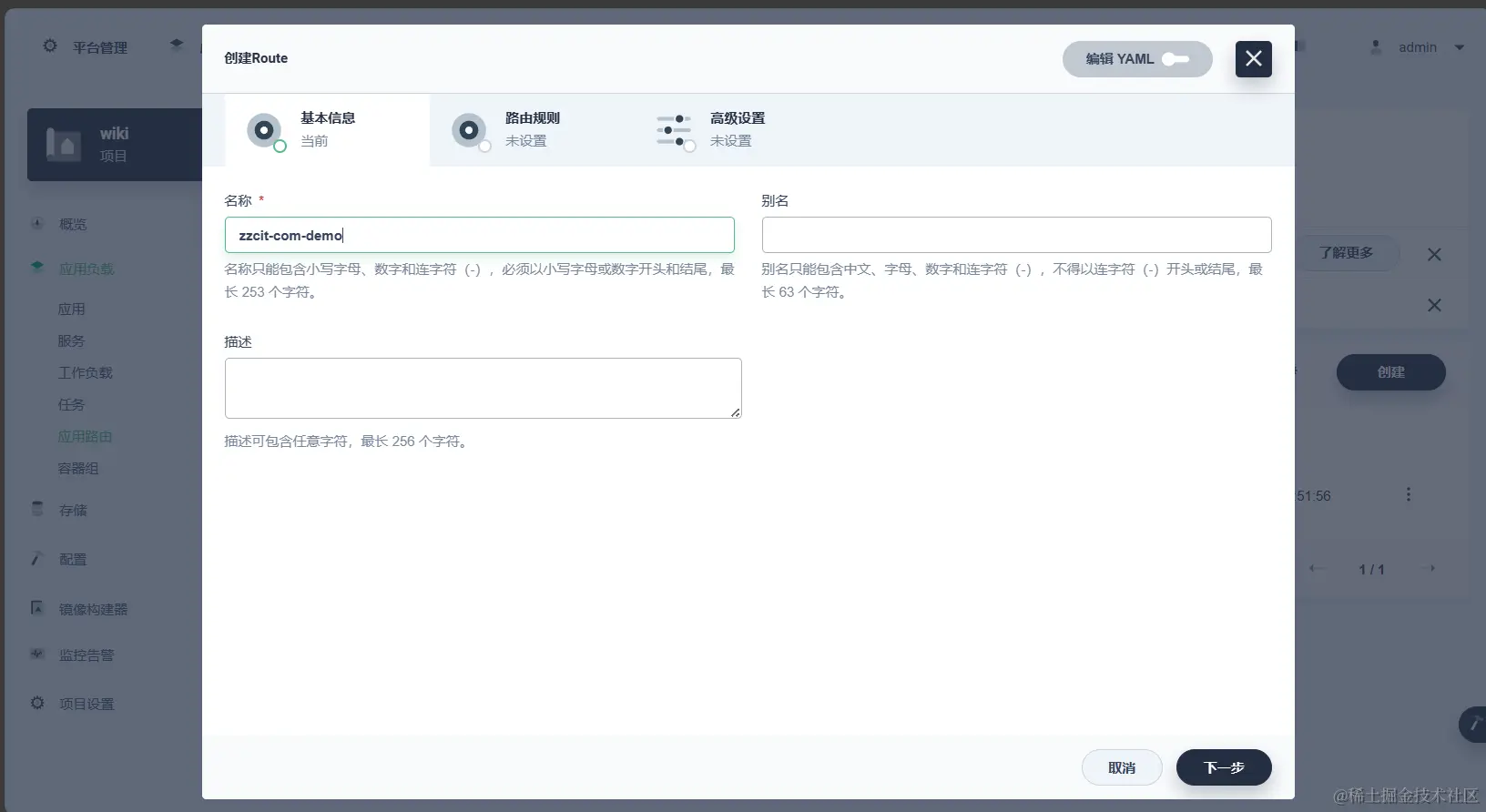Open 容器组 in the sidebar
1486x812 pixels.
(78, 469)
